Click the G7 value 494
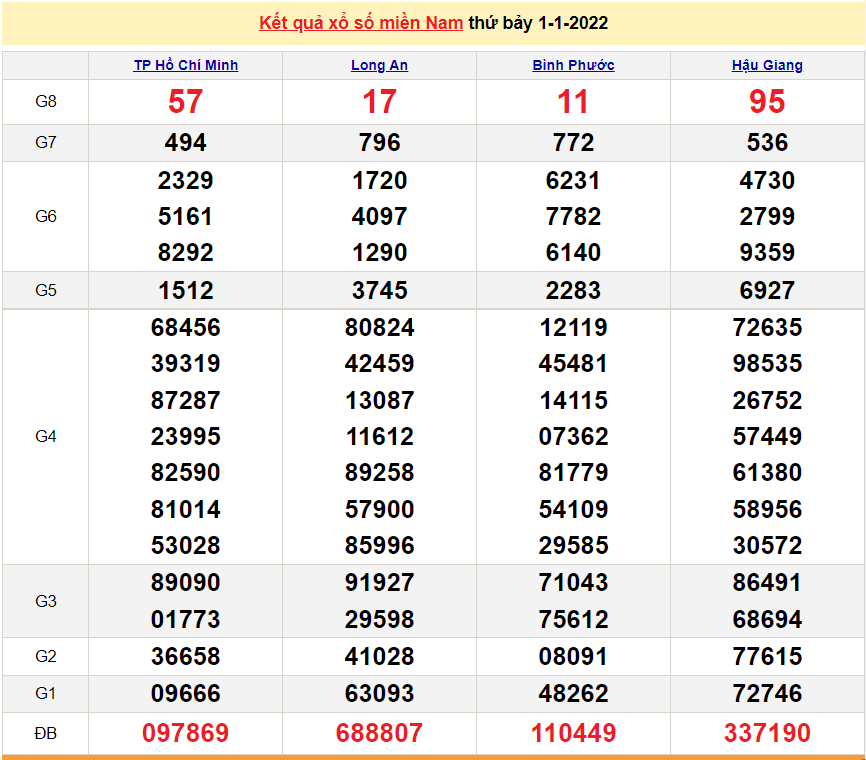 (186, 142)
